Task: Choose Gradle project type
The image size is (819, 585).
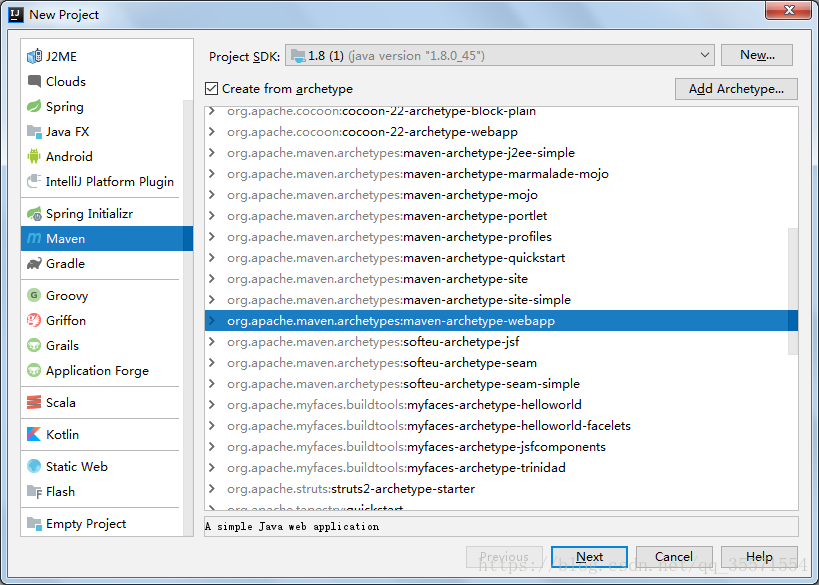Action: tap(102, 263)
